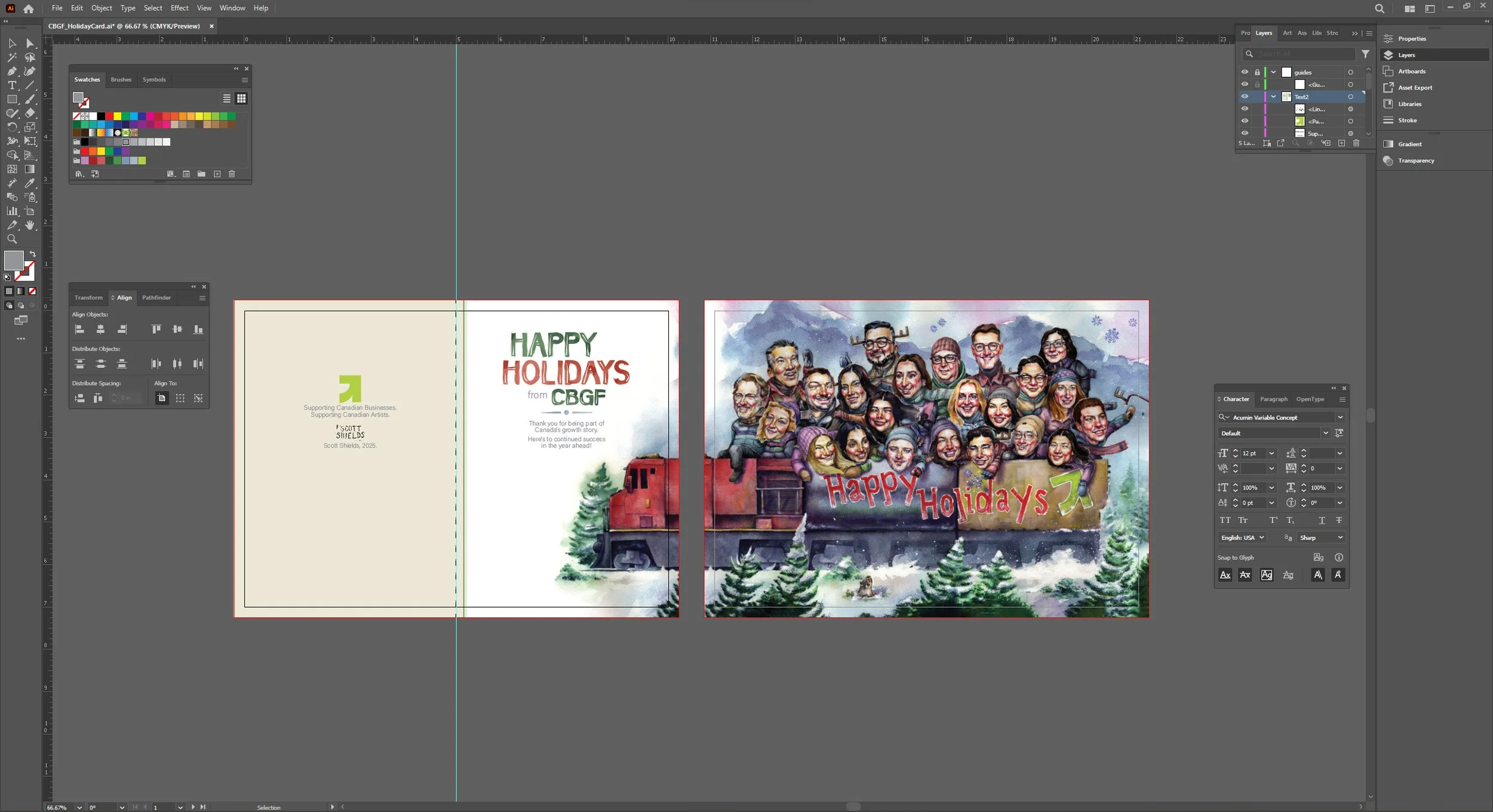Click the Illustrator Home icon
The image size is (1493, 812).
click(28, 8)
